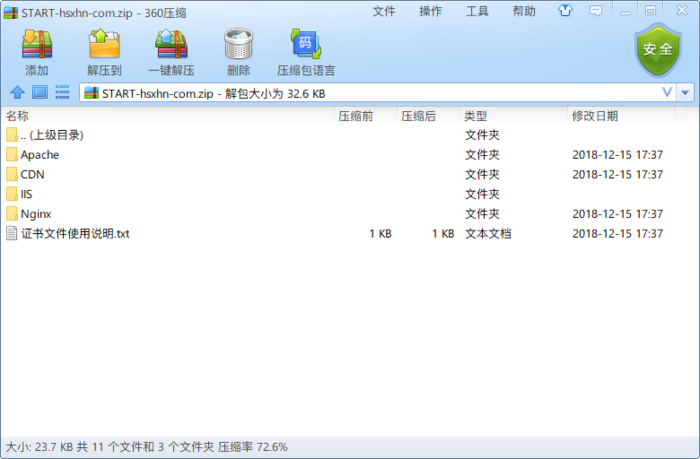The height and width of the screenshot is (459, 700).
Task: Click the status bar compression ratio text
Action: pos(253,447)
